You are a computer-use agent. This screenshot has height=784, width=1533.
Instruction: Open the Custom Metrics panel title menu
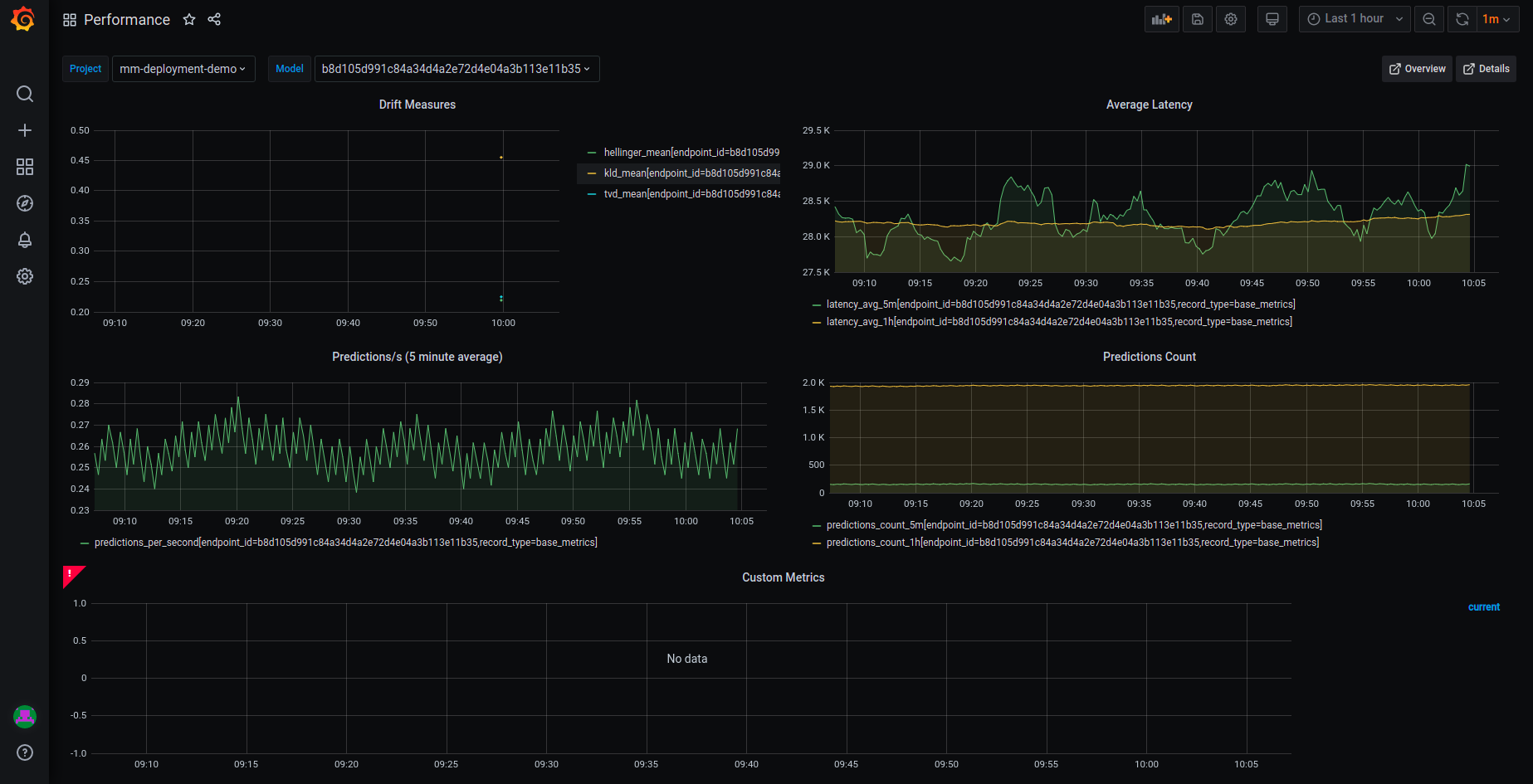(784, 577)
